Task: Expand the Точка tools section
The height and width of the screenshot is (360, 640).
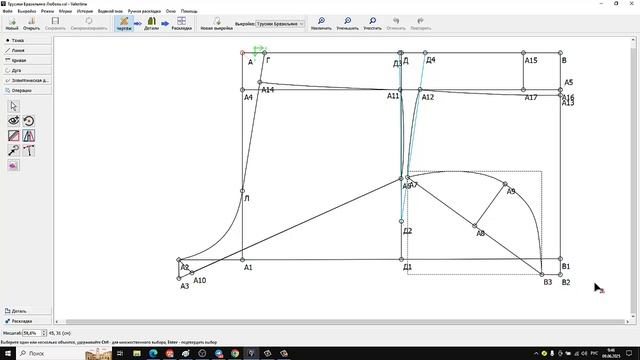Action: point(27,40)
